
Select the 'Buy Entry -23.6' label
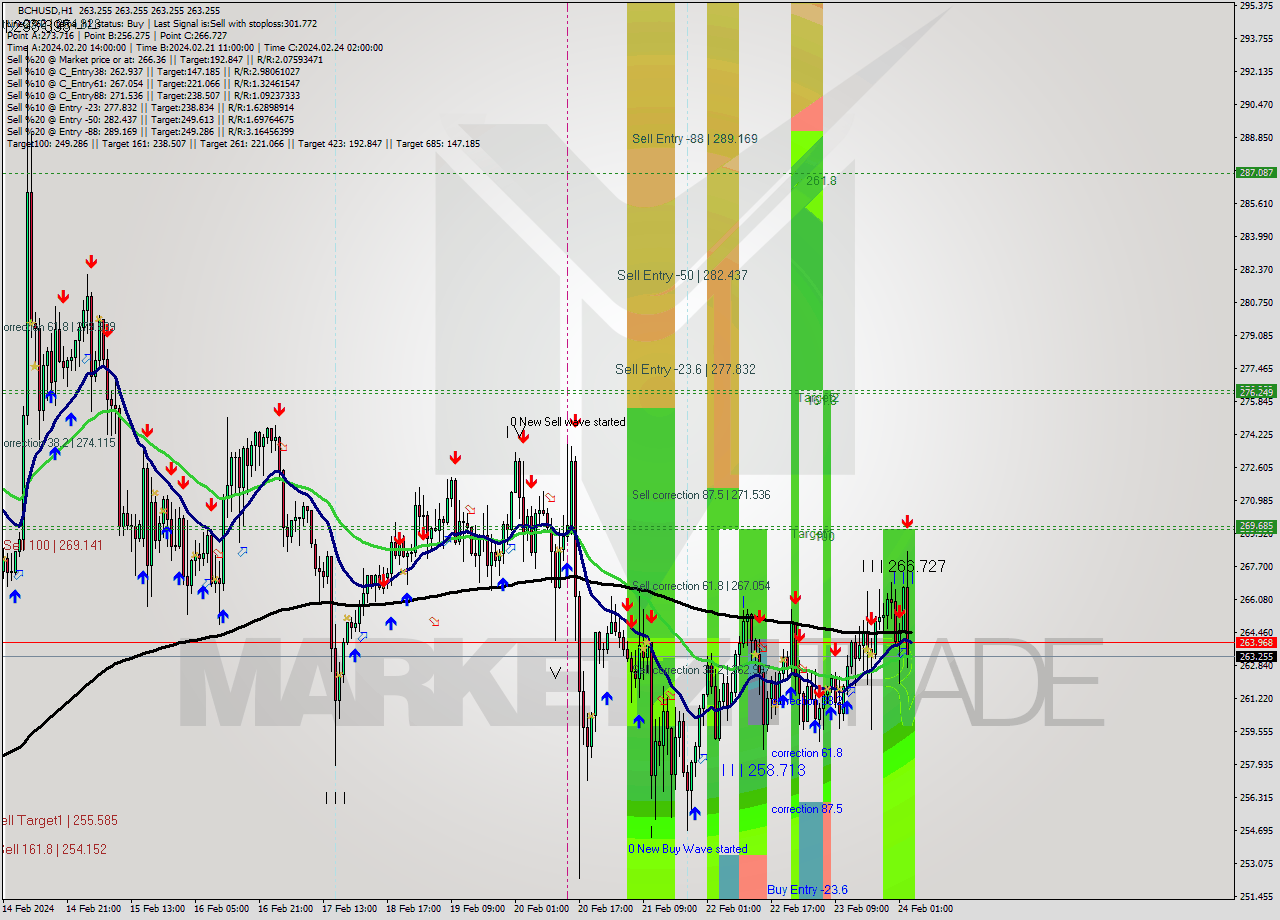pyautogui.click(x=807, y=890)
